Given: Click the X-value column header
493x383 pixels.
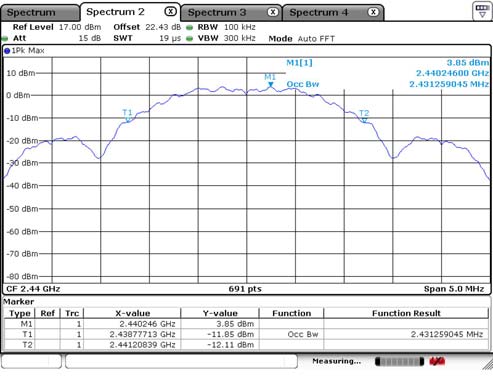Looking at the screenshot, I should (x=132, y=313).
